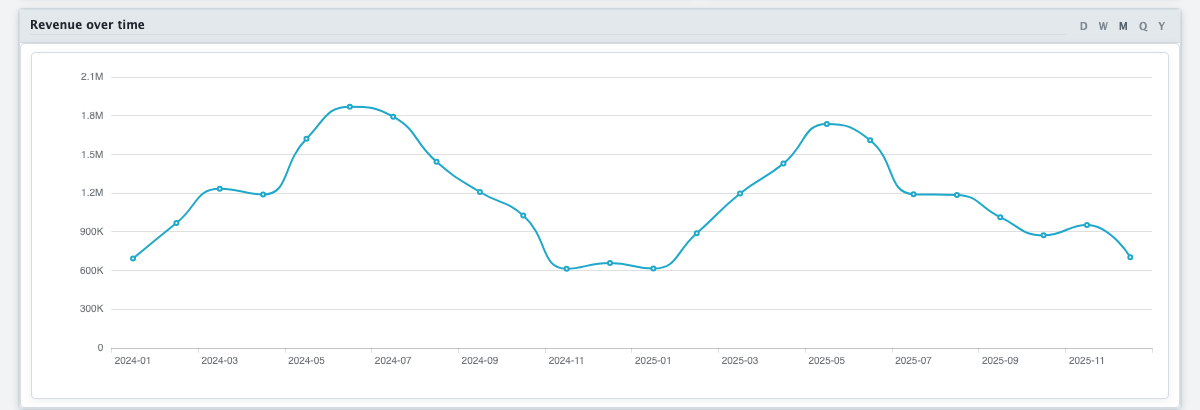
Task: Select the 2025-12 final data point
Action: pos(1130,257)
